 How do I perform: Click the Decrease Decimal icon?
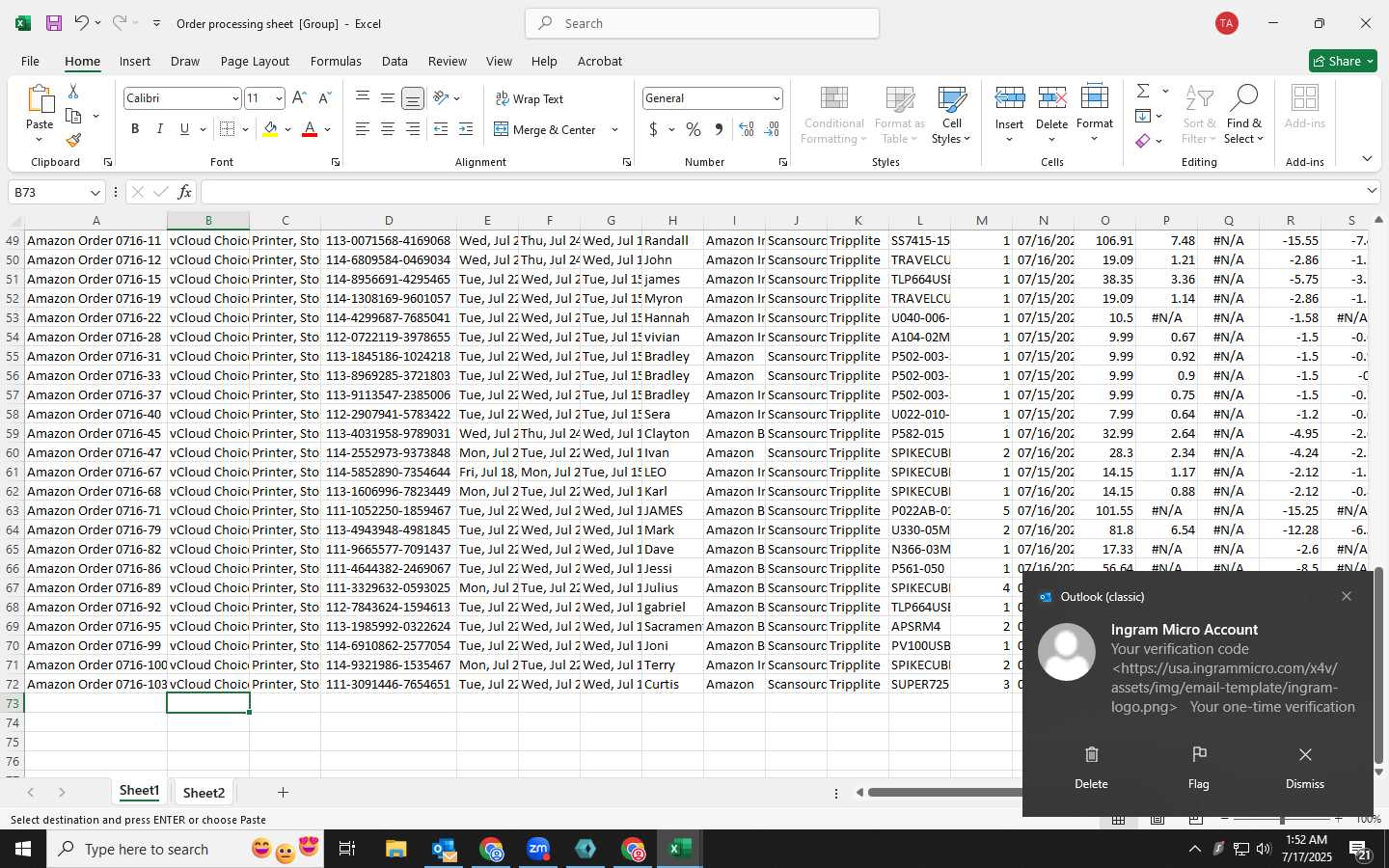point(772,129)
